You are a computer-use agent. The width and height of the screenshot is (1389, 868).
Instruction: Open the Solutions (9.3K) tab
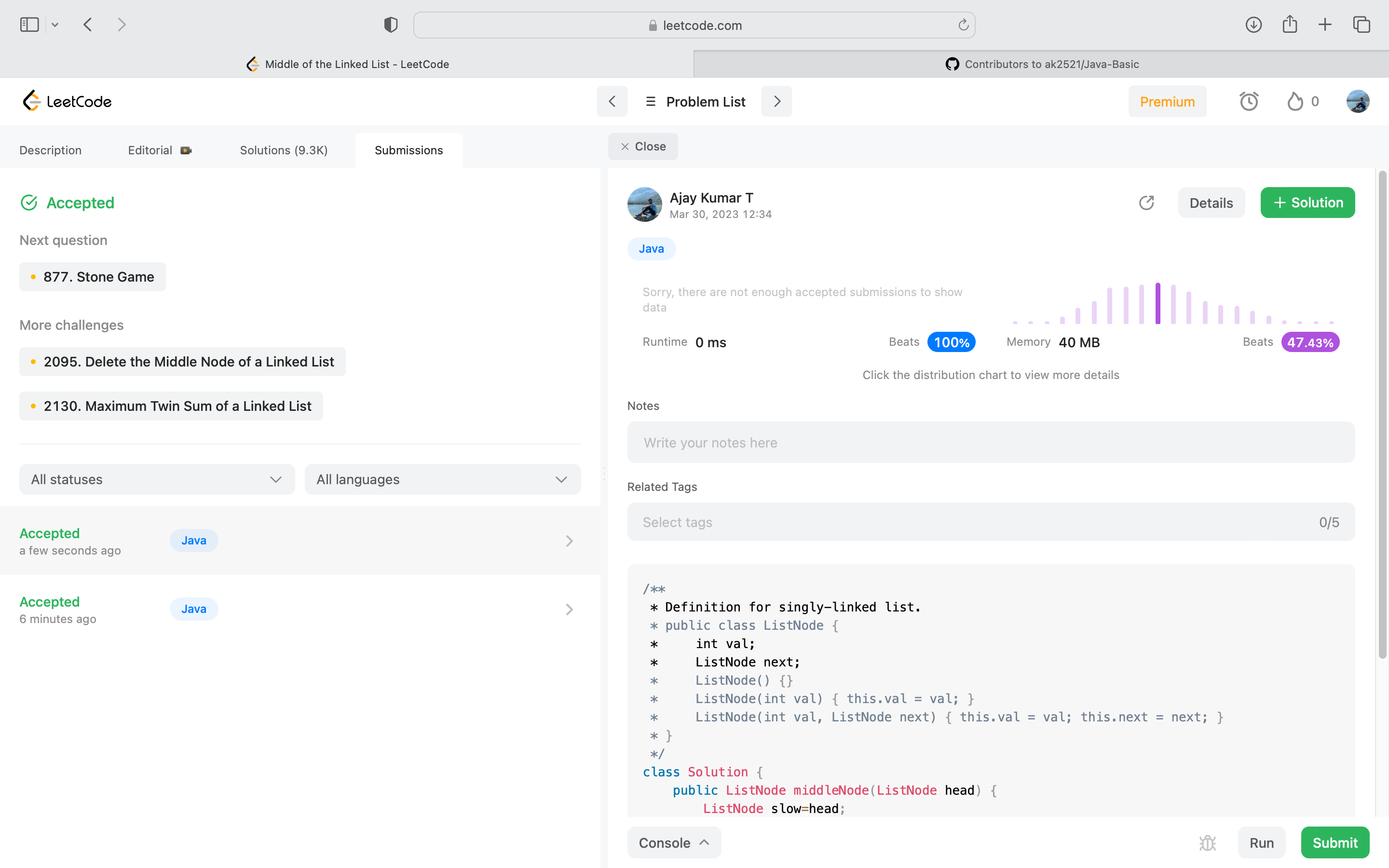click(x=284, y=150)
